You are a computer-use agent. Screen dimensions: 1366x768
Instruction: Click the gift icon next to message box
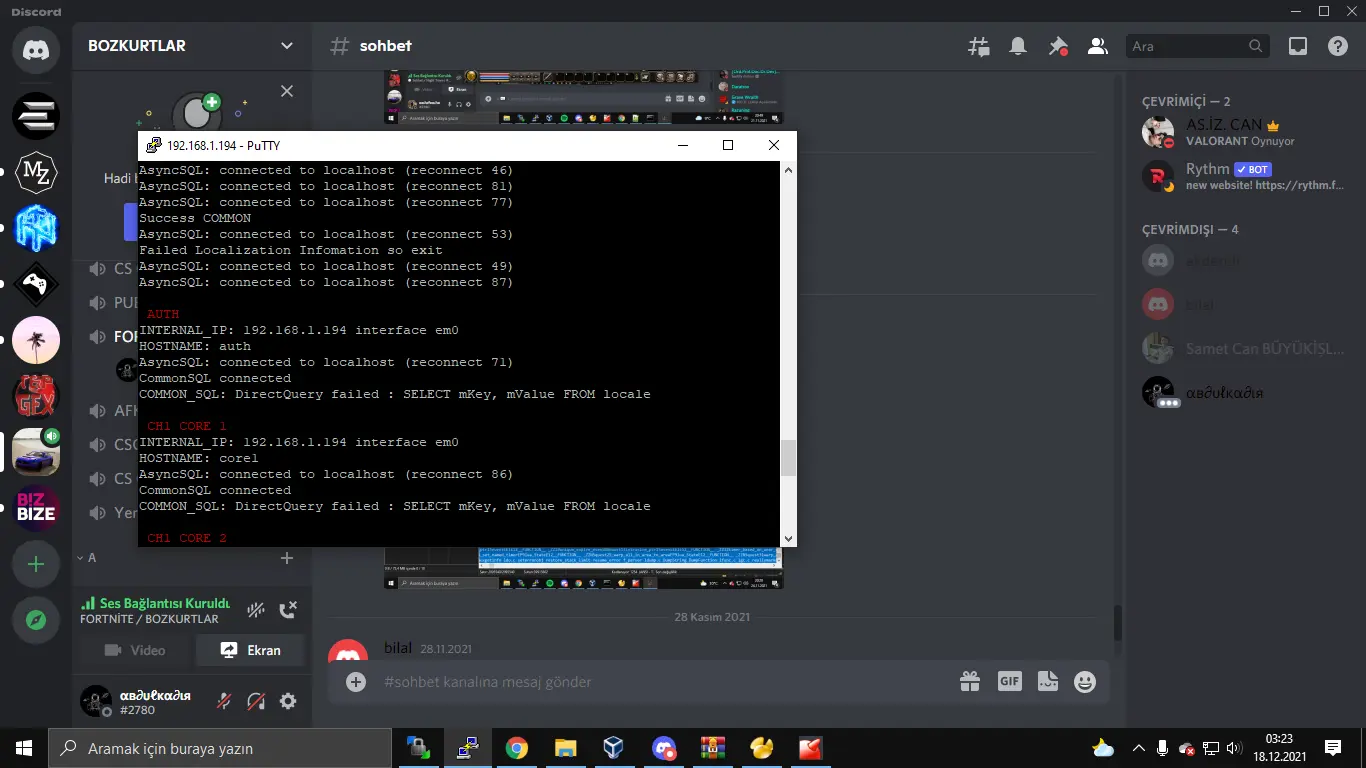point(970,681)
